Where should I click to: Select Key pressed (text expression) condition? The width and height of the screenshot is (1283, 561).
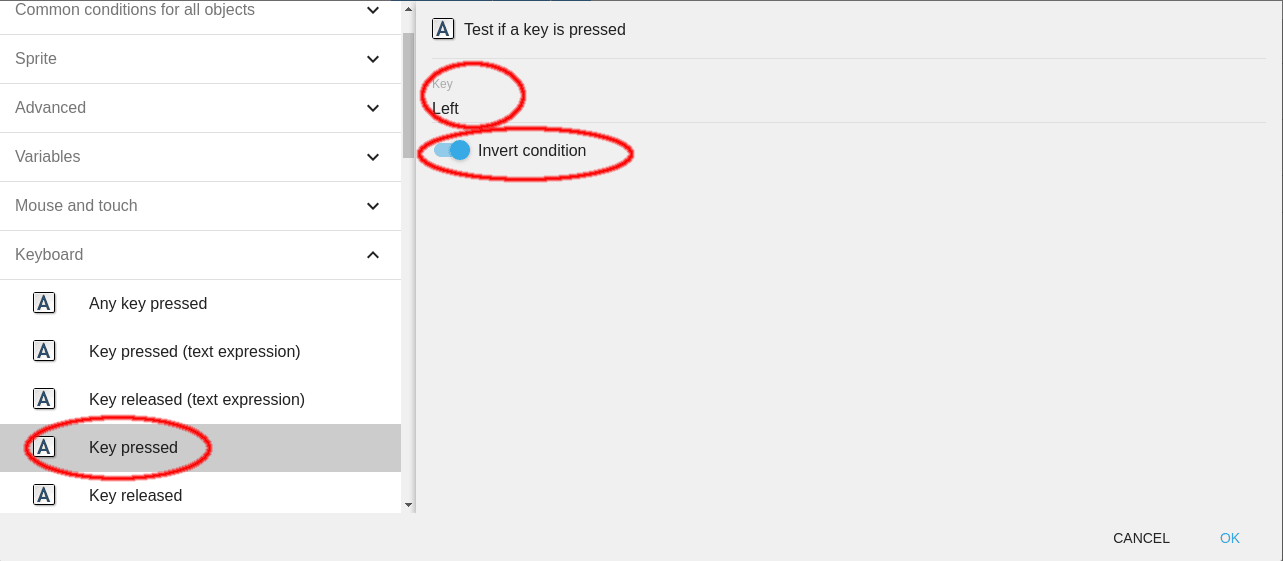[x=194, y=351]
